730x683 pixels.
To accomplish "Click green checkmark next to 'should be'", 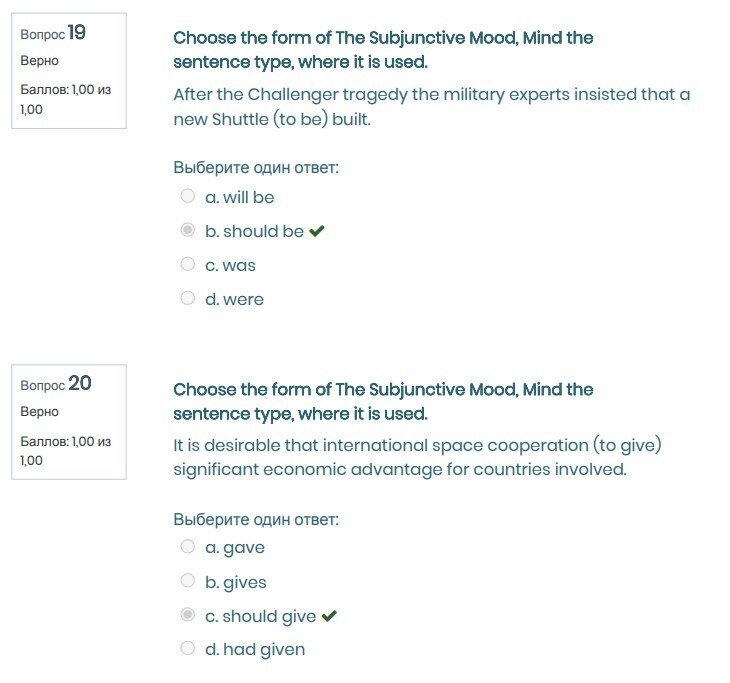I will tap(317, 231).
